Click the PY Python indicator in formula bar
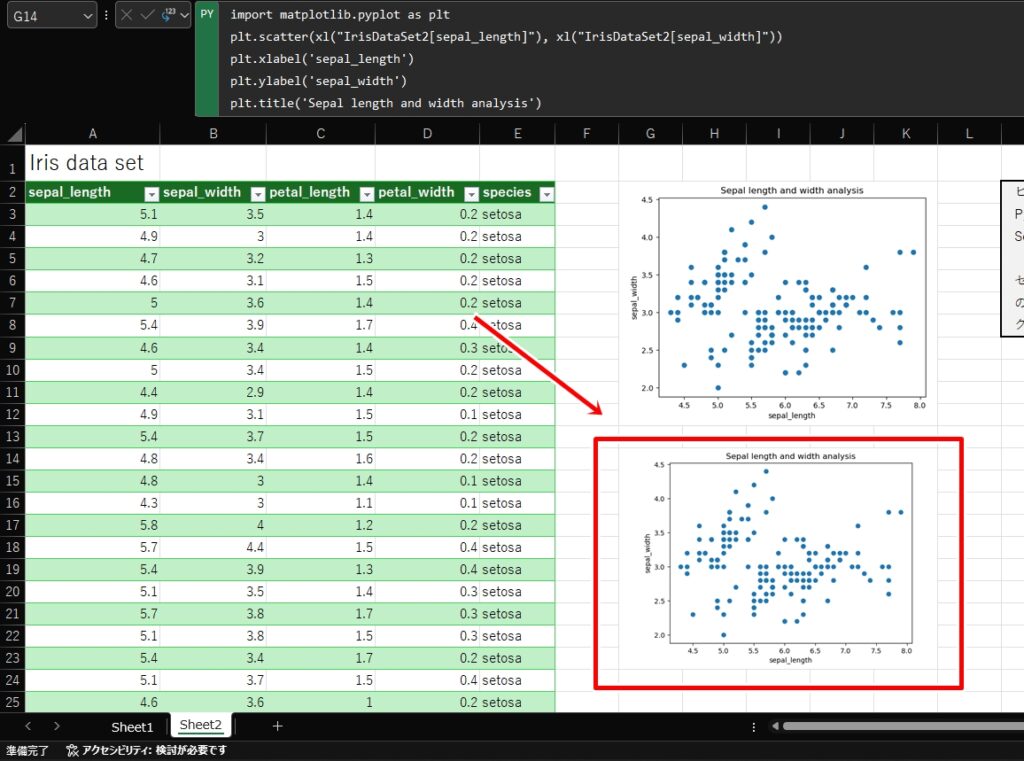The image size is (1024, 761). tap(206, 14)
